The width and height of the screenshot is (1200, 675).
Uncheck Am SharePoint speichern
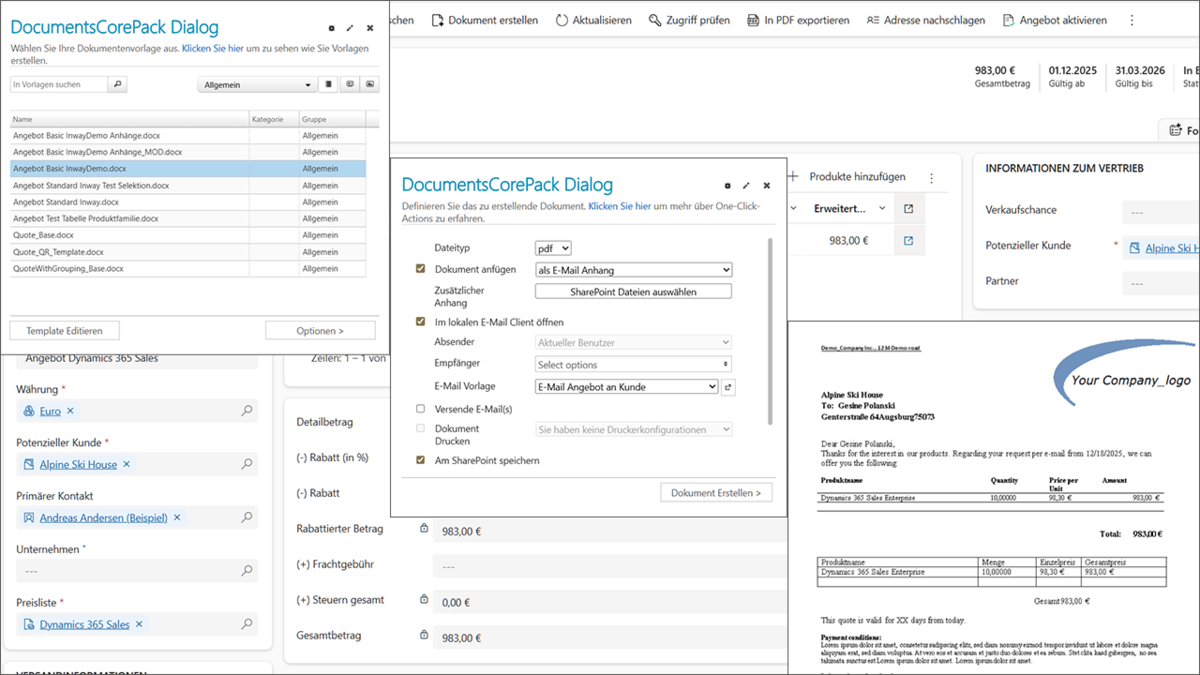tap(421, 461)
